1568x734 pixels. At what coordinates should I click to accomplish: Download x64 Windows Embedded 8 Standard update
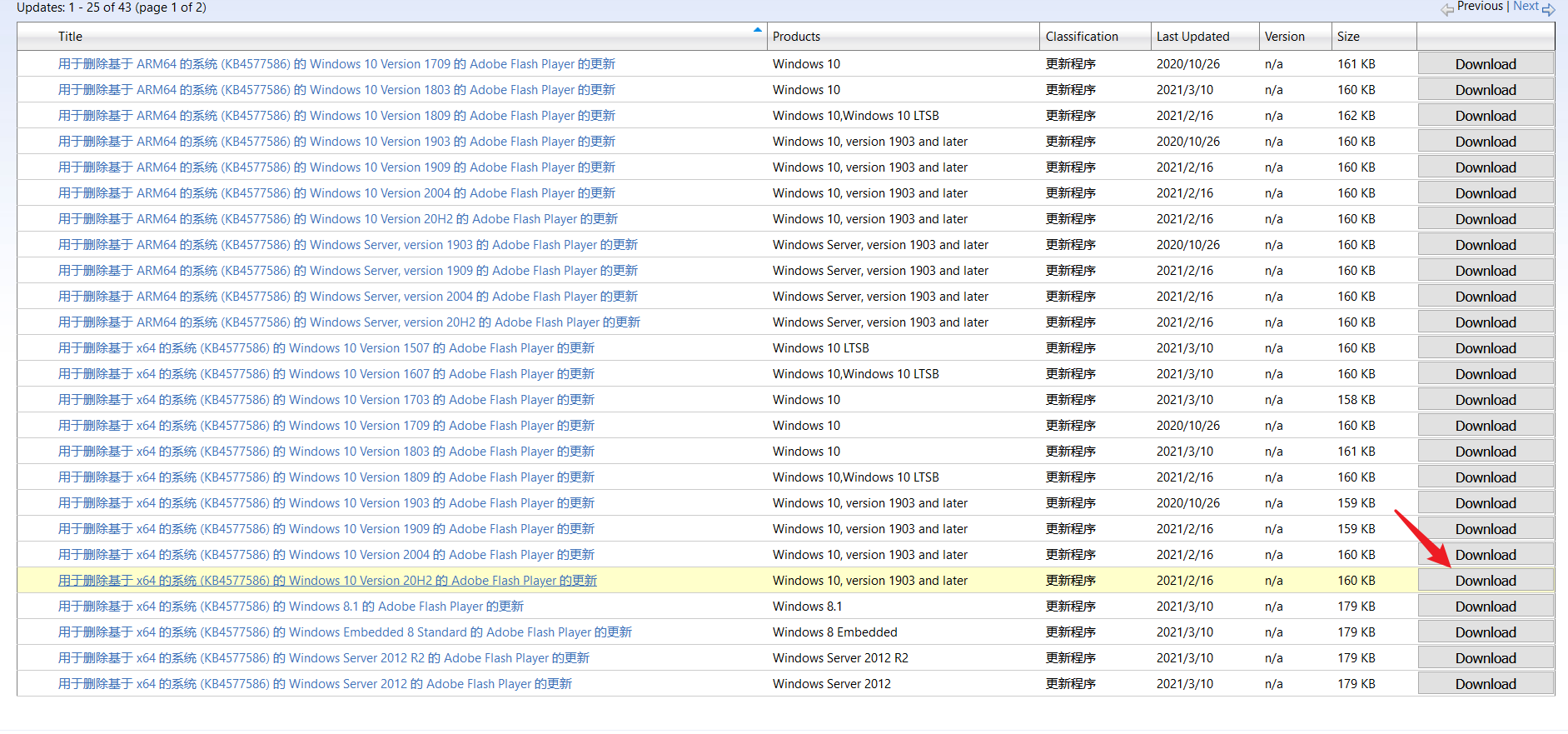[1486, 632]
